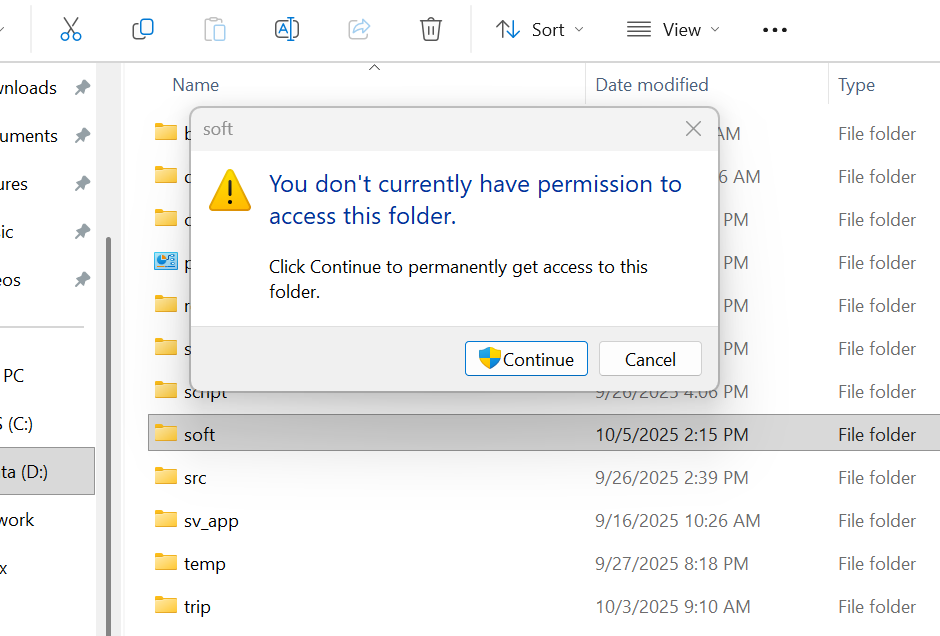Click the Copy icon in the toolbar
The width and height of the screenshot is (940, 636).
coord(143,29)
